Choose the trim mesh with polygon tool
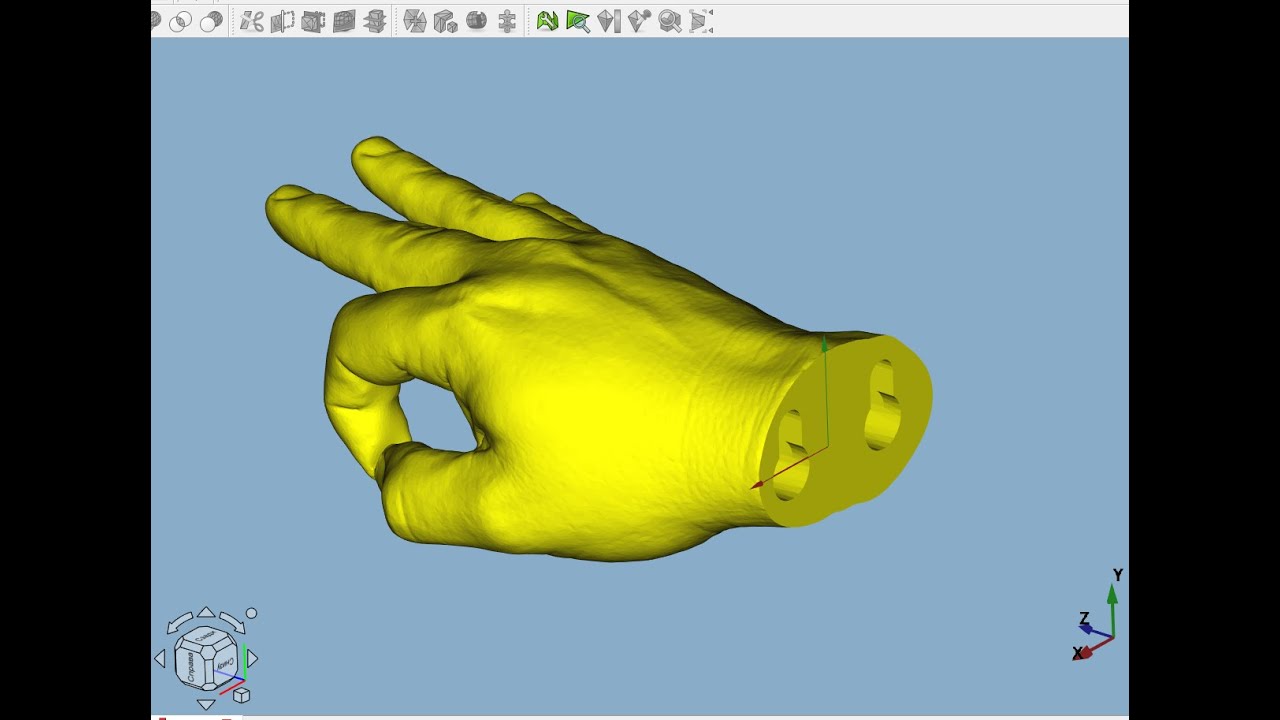This screenshot has height=720, width=1280. [x=283, y=21]
